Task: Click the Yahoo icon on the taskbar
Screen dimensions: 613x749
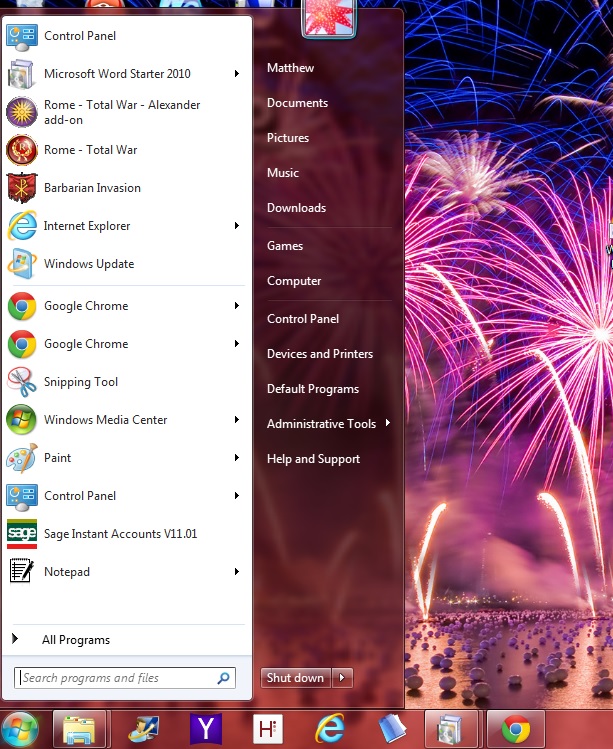Action: coord(206,730)
